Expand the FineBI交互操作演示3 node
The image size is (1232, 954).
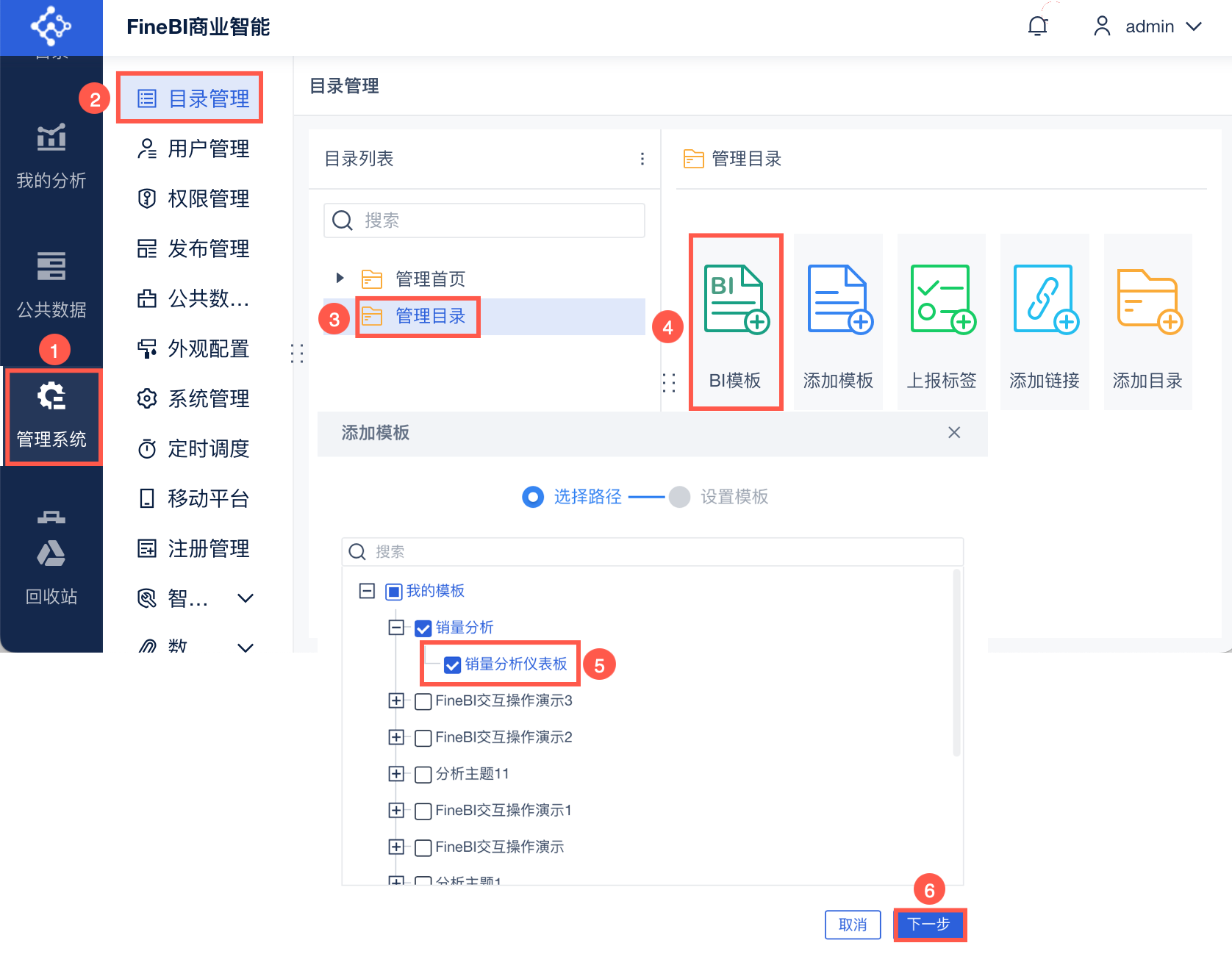396,700
